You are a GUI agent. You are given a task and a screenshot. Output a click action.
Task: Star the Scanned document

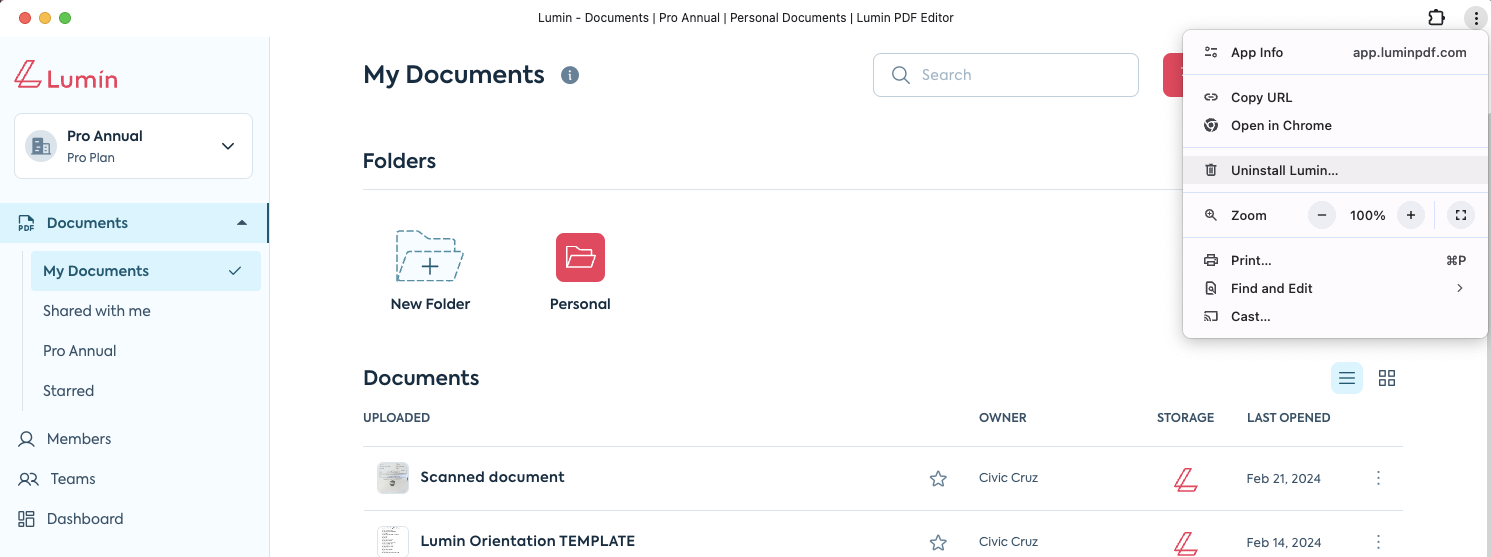pos(938,479)
